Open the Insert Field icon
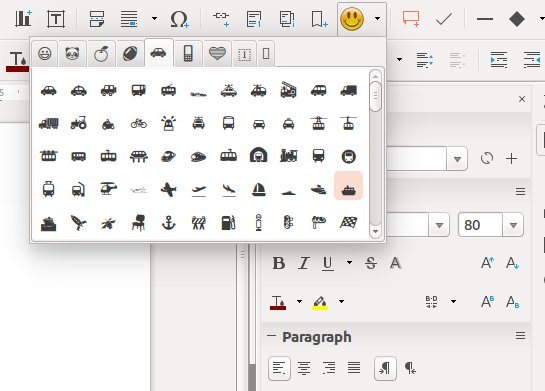 [129, 19]
